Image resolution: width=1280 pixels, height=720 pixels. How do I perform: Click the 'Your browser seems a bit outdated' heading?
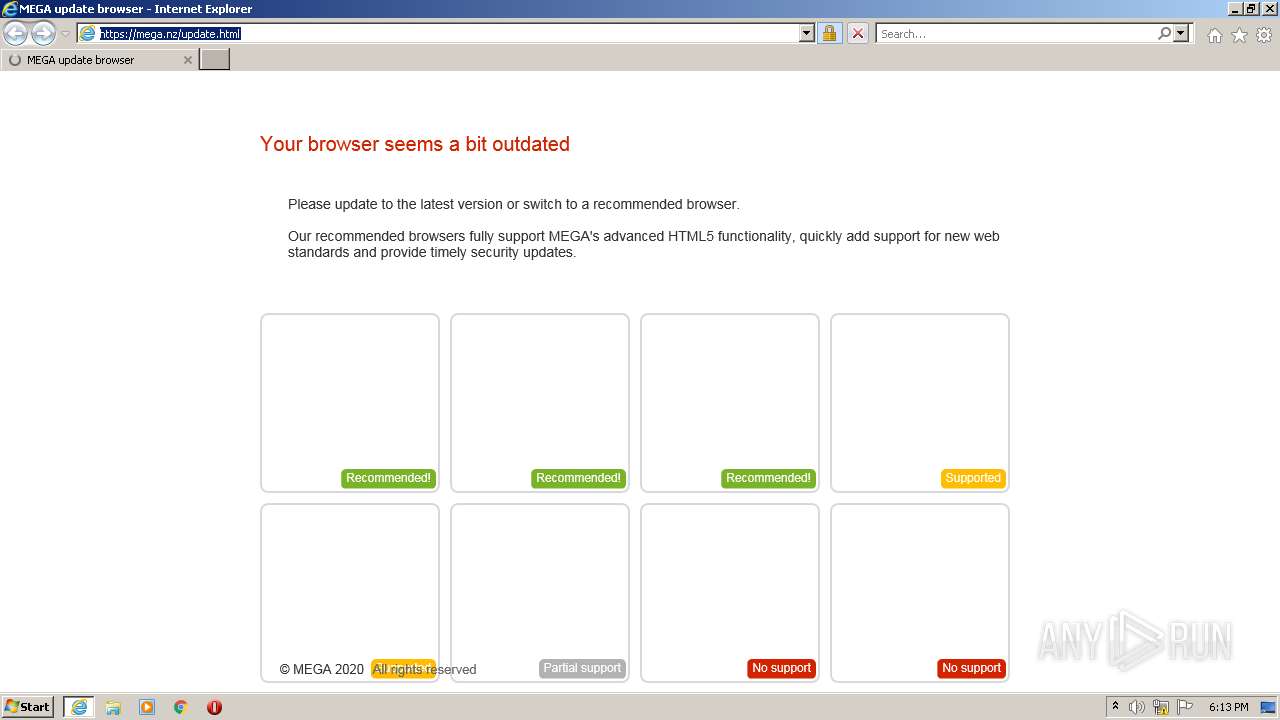pyautogui.click(x=415, y=144)
